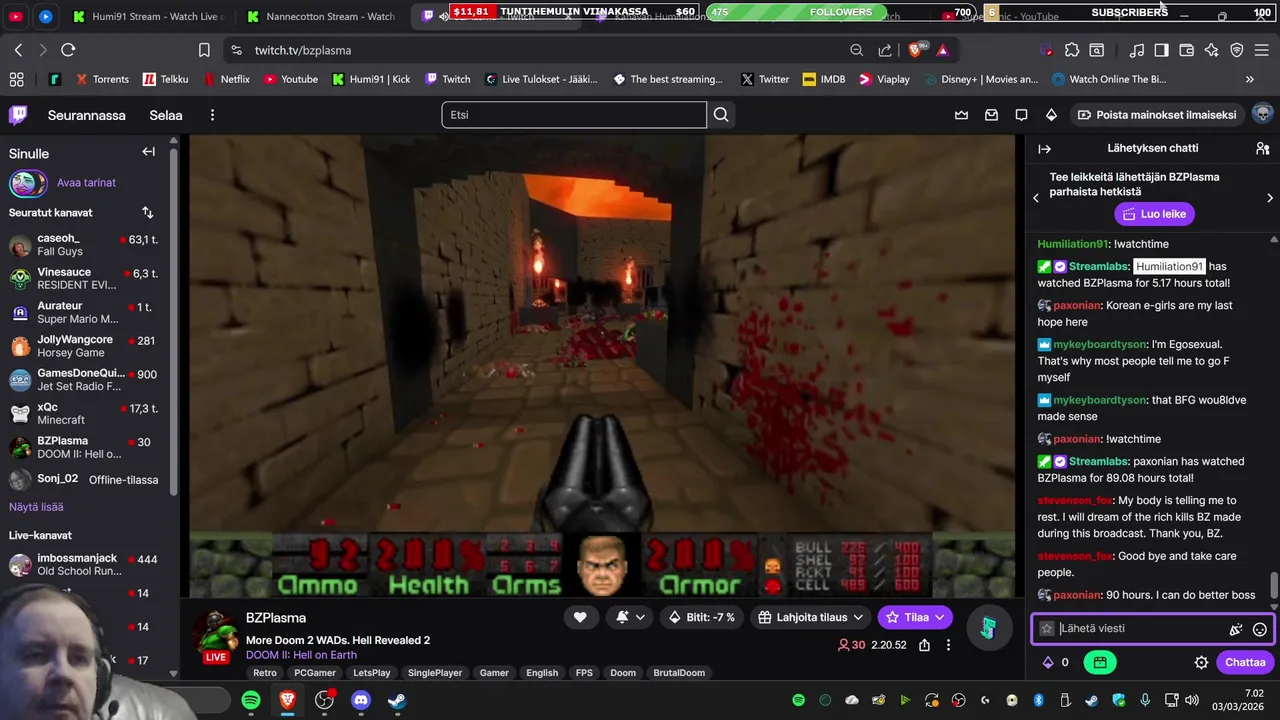Open Discord from the taskbar

click(x=361, y=700)
